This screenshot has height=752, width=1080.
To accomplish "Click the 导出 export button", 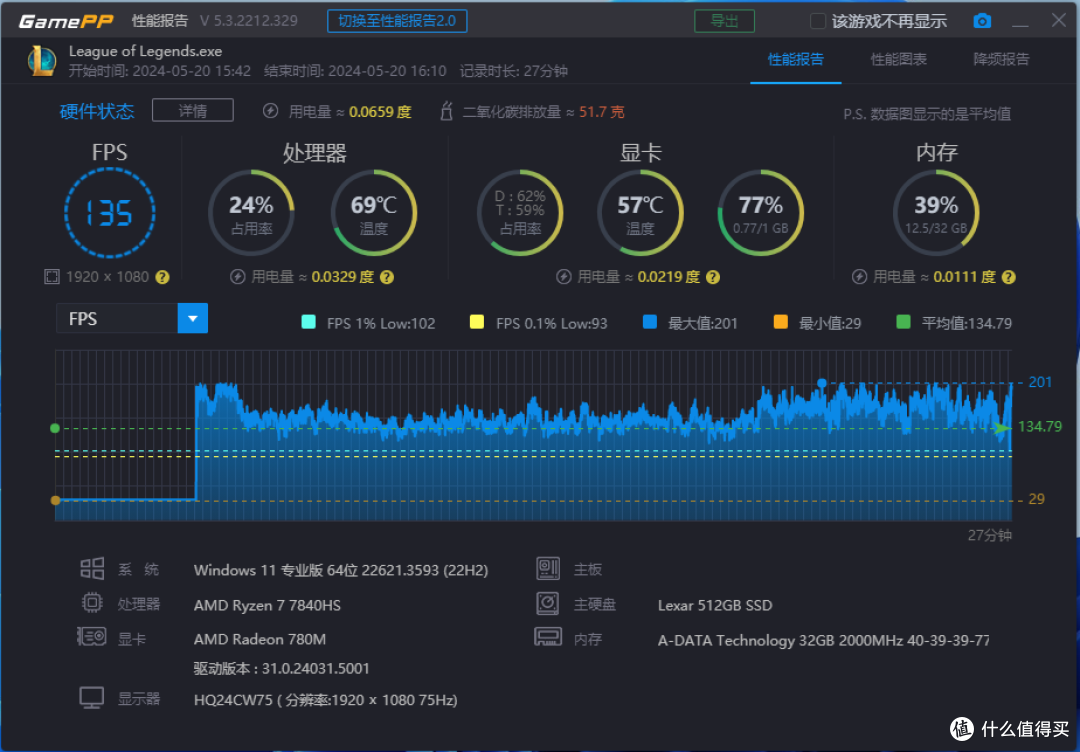I will (724, 21).
